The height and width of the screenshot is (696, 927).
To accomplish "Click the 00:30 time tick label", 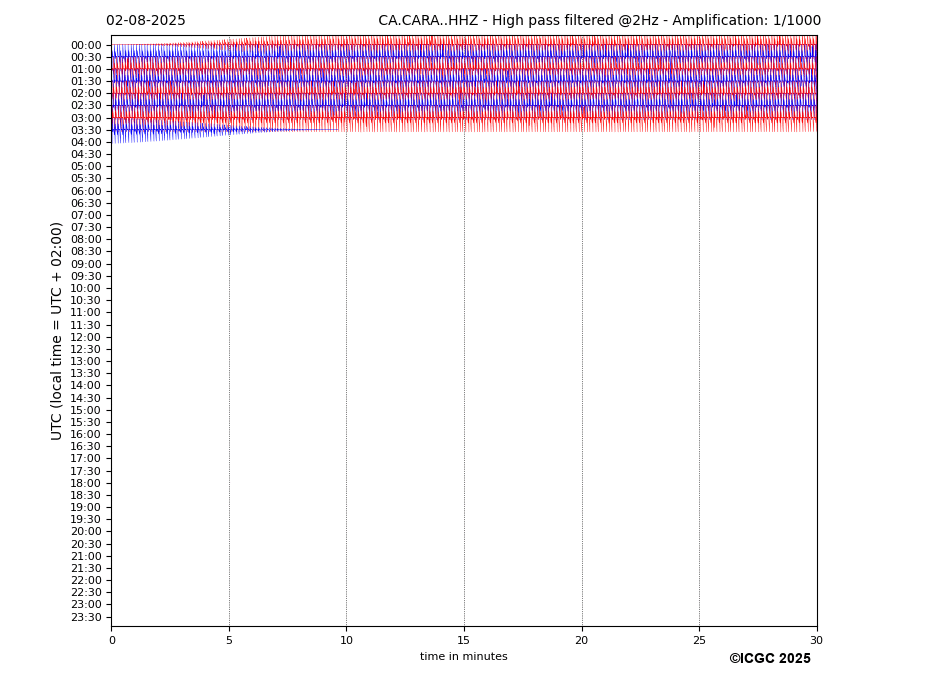I will pos(86,57).
